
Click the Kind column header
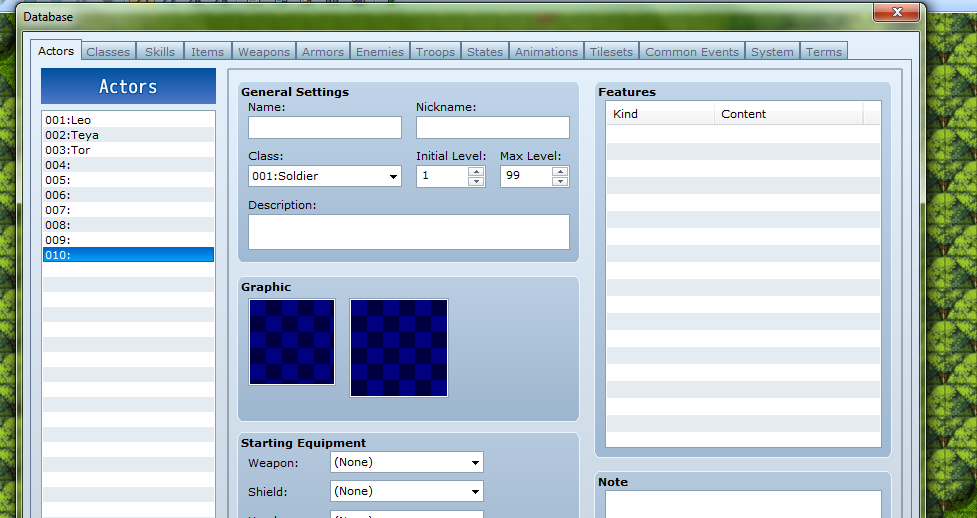[660, 114]
